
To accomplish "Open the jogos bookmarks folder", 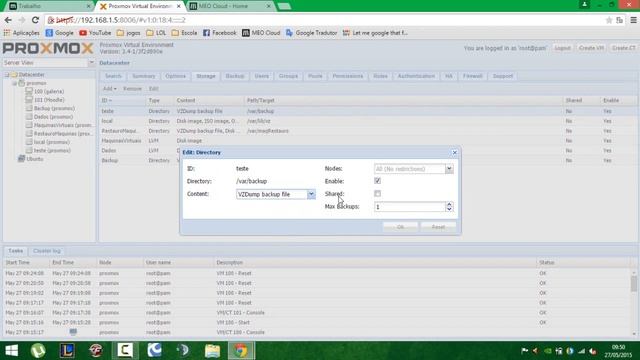I will tap(129, 33).
